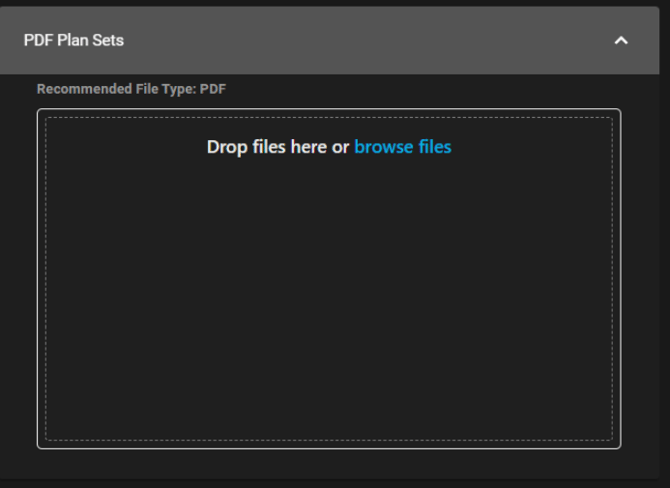Click the browse files link
670x488 pixels.
[x=403, y=147]
